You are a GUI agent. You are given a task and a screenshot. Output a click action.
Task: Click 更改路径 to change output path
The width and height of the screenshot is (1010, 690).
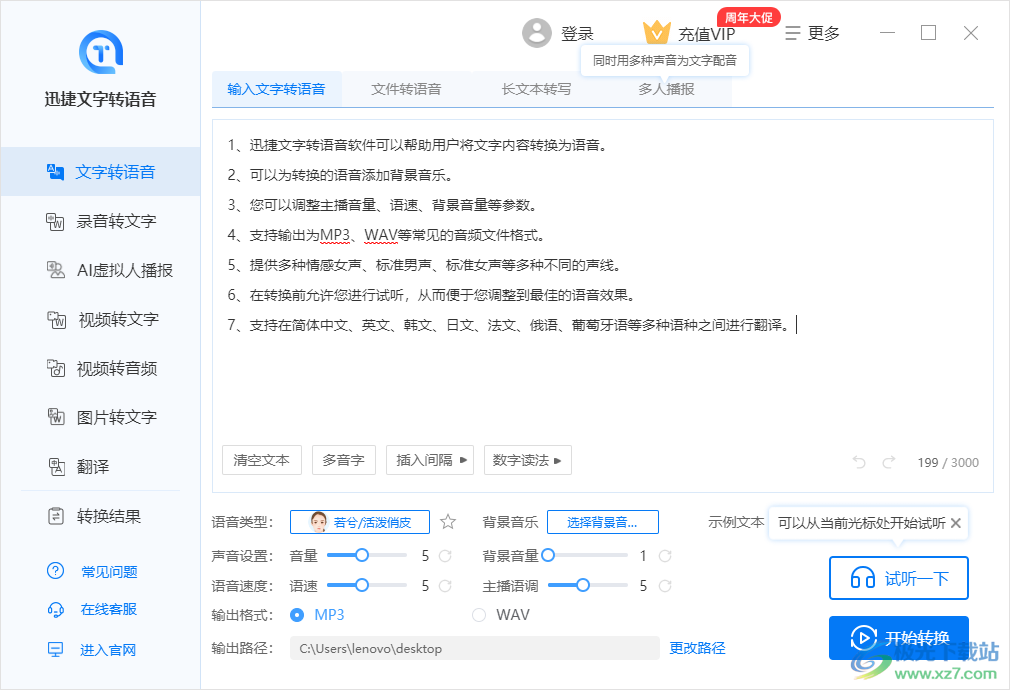697,648
